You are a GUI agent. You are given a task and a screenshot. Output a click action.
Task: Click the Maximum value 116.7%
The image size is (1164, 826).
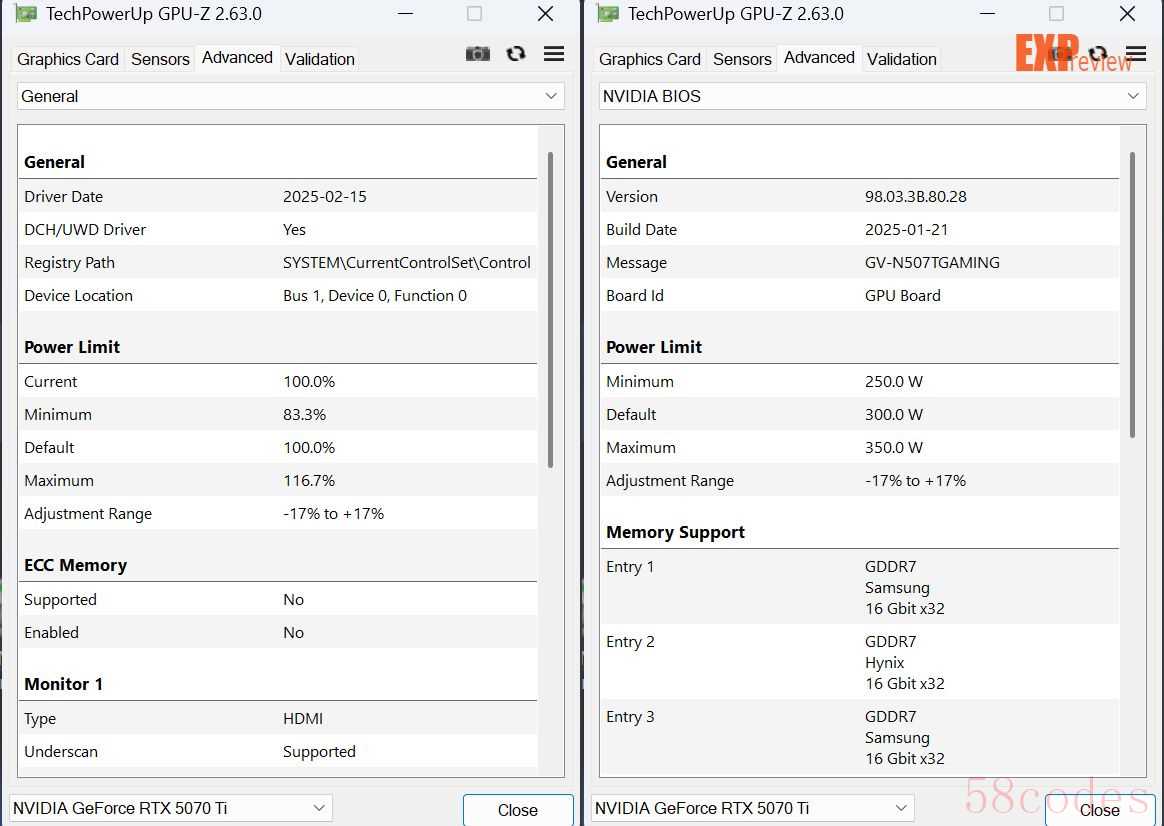[x=309, y=481]
